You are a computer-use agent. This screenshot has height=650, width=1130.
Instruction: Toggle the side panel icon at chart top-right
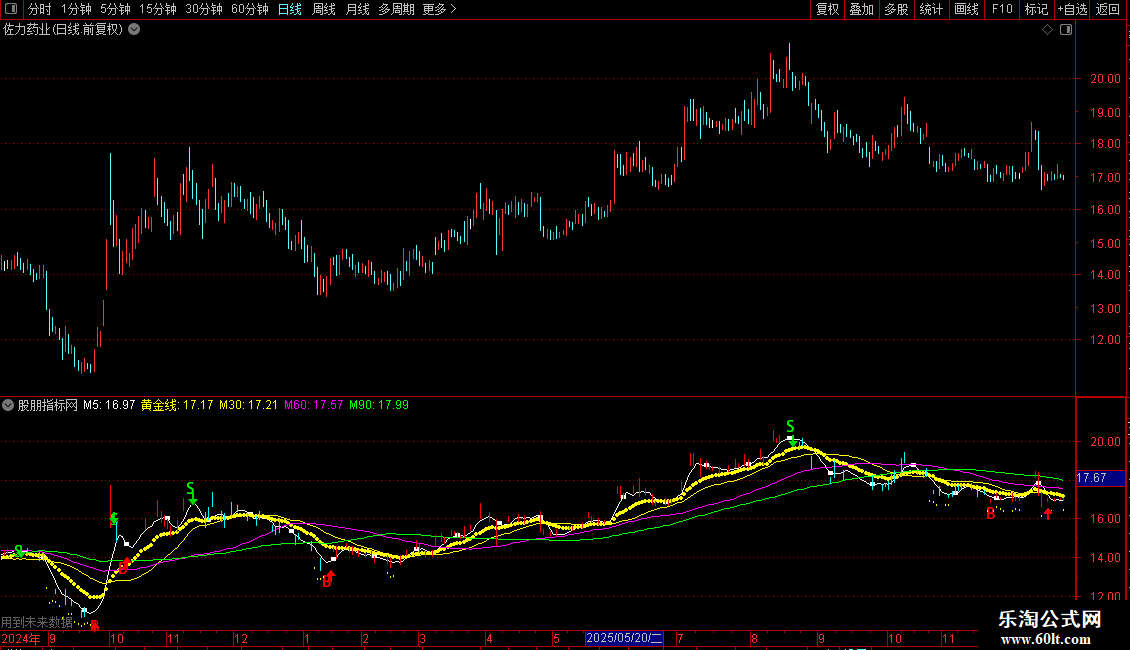coord(1066,30)
